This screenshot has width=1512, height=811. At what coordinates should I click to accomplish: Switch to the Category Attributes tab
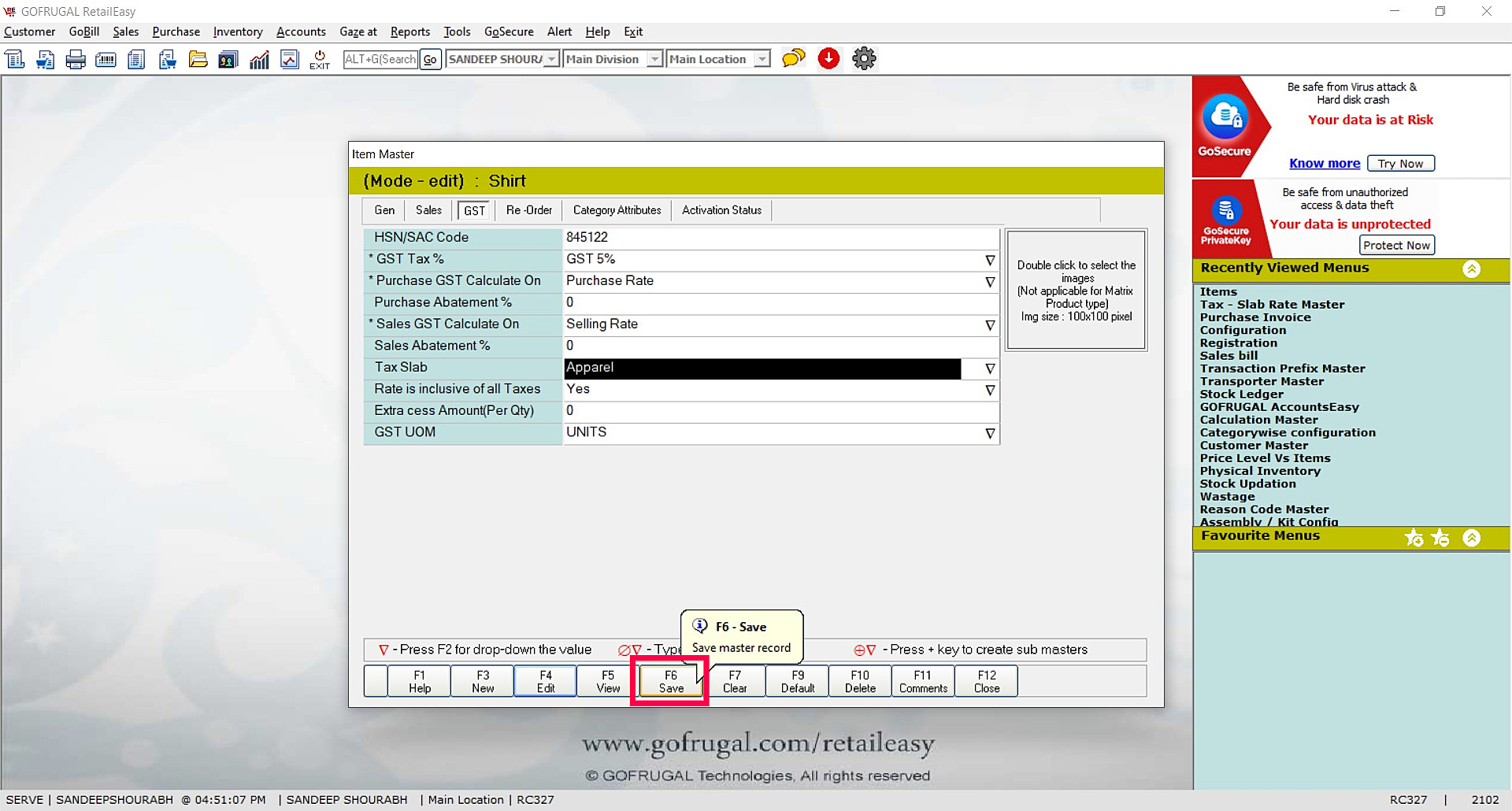click(617, 210)
